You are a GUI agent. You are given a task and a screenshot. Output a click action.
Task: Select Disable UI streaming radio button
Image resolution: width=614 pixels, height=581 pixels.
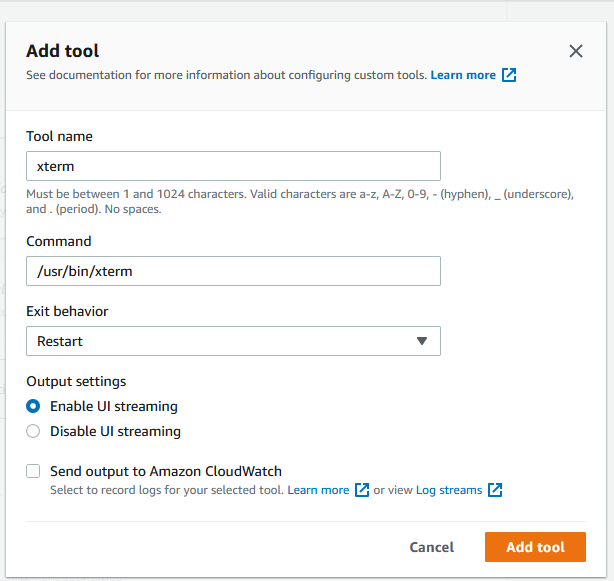click(33, 431)
